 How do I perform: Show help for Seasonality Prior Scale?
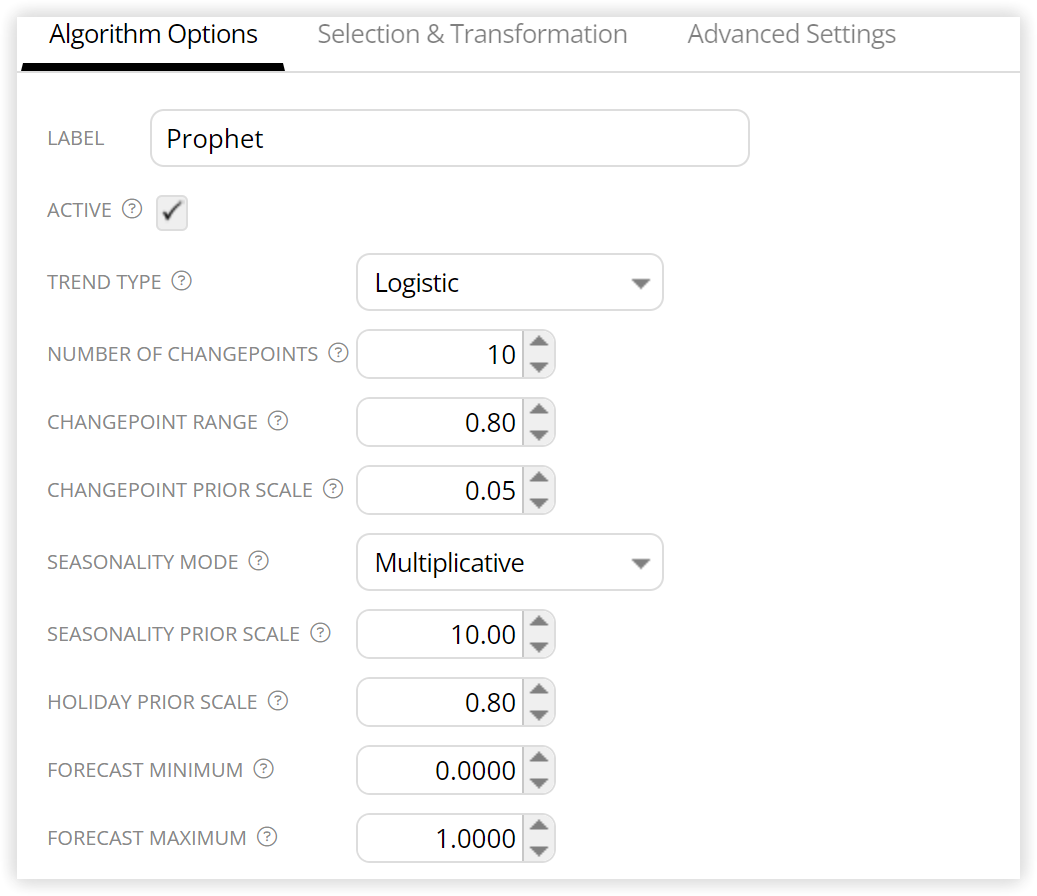[x=321, y=633]
